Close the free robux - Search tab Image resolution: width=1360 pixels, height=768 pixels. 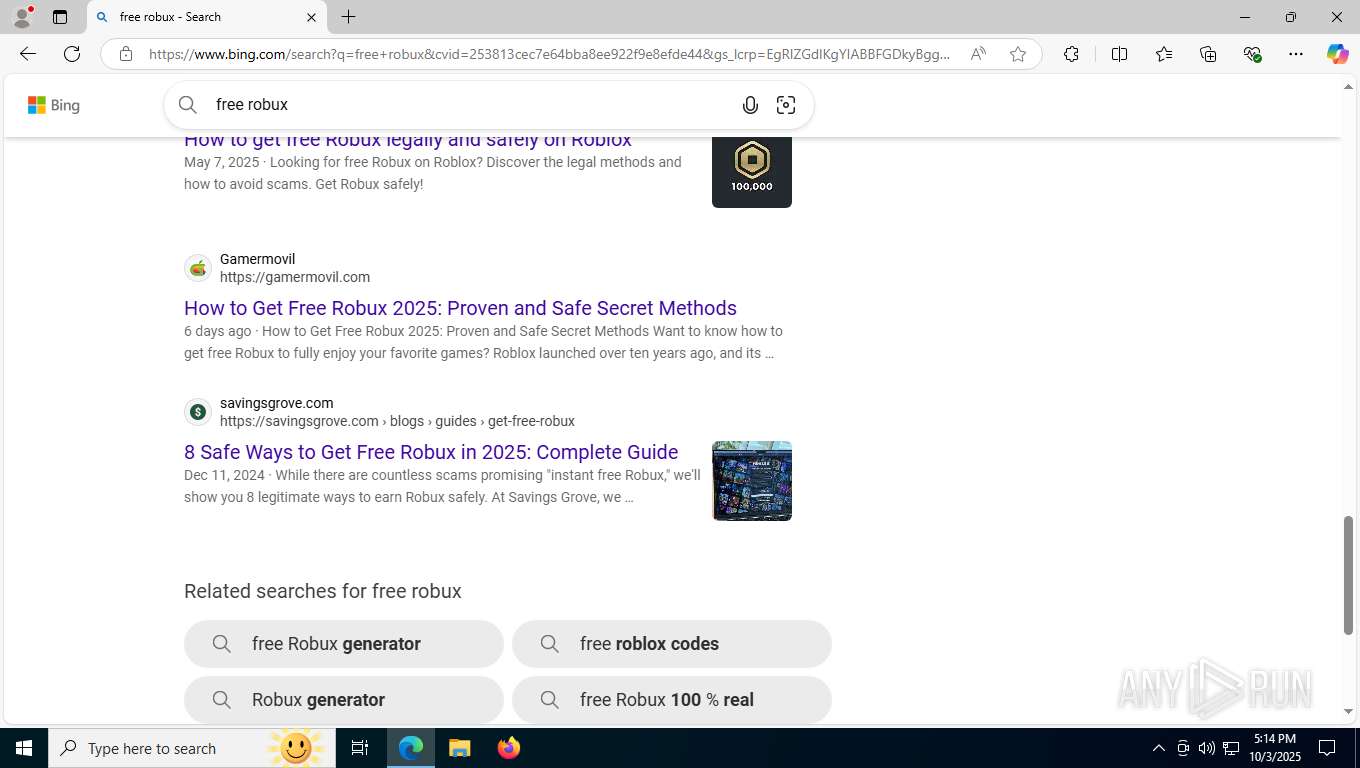[311, 17]
